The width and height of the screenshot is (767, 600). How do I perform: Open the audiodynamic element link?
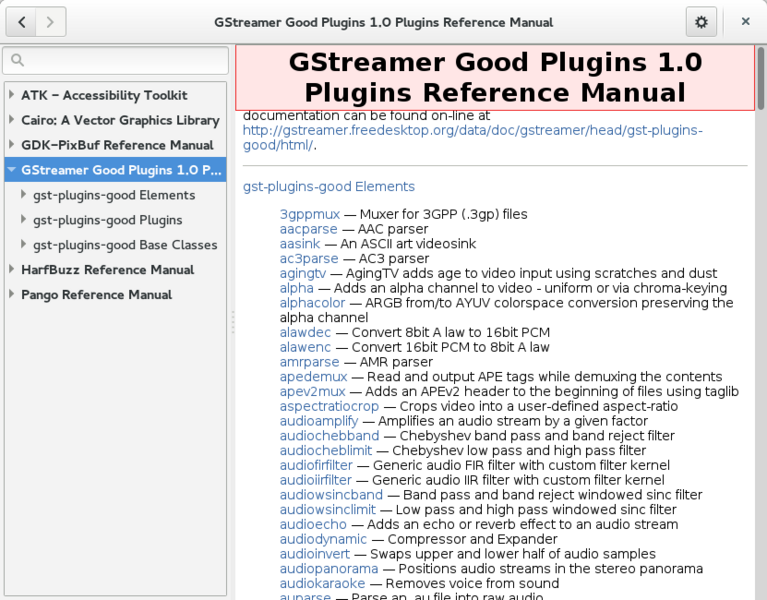[323, 539]
